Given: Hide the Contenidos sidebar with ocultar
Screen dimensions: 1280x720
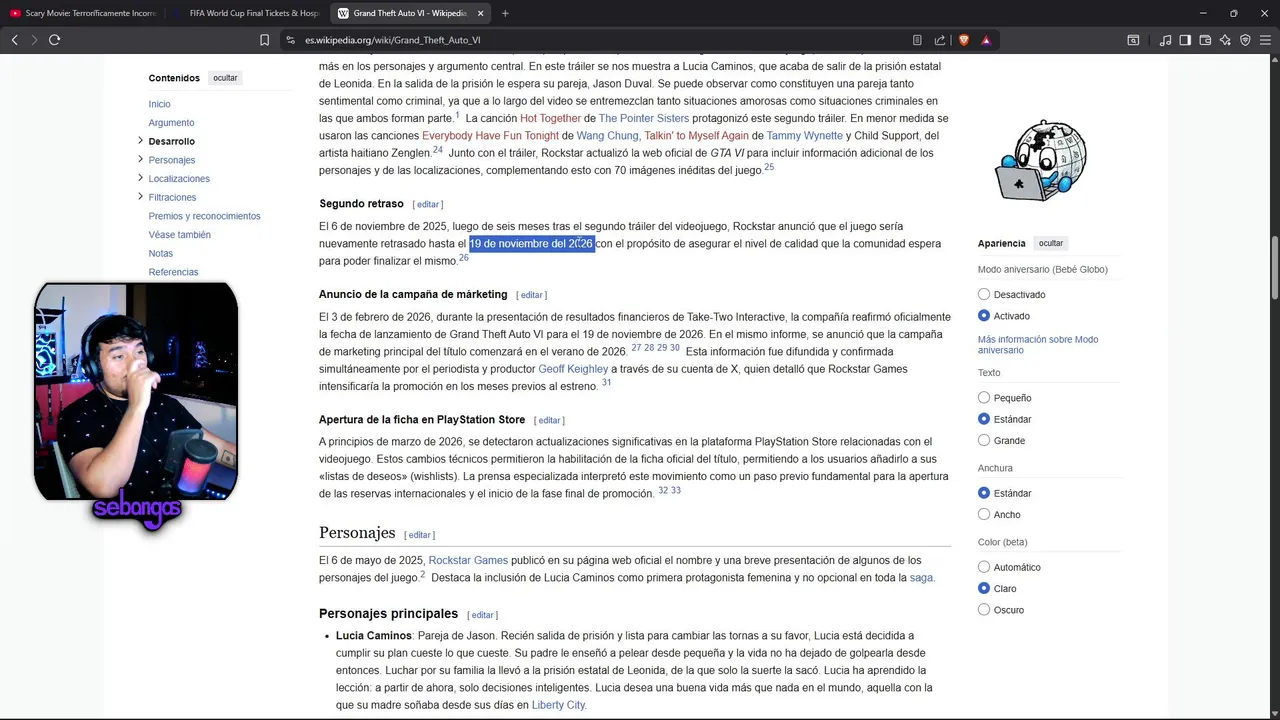Looking at the screenshot, I should [x=225, y=78].
